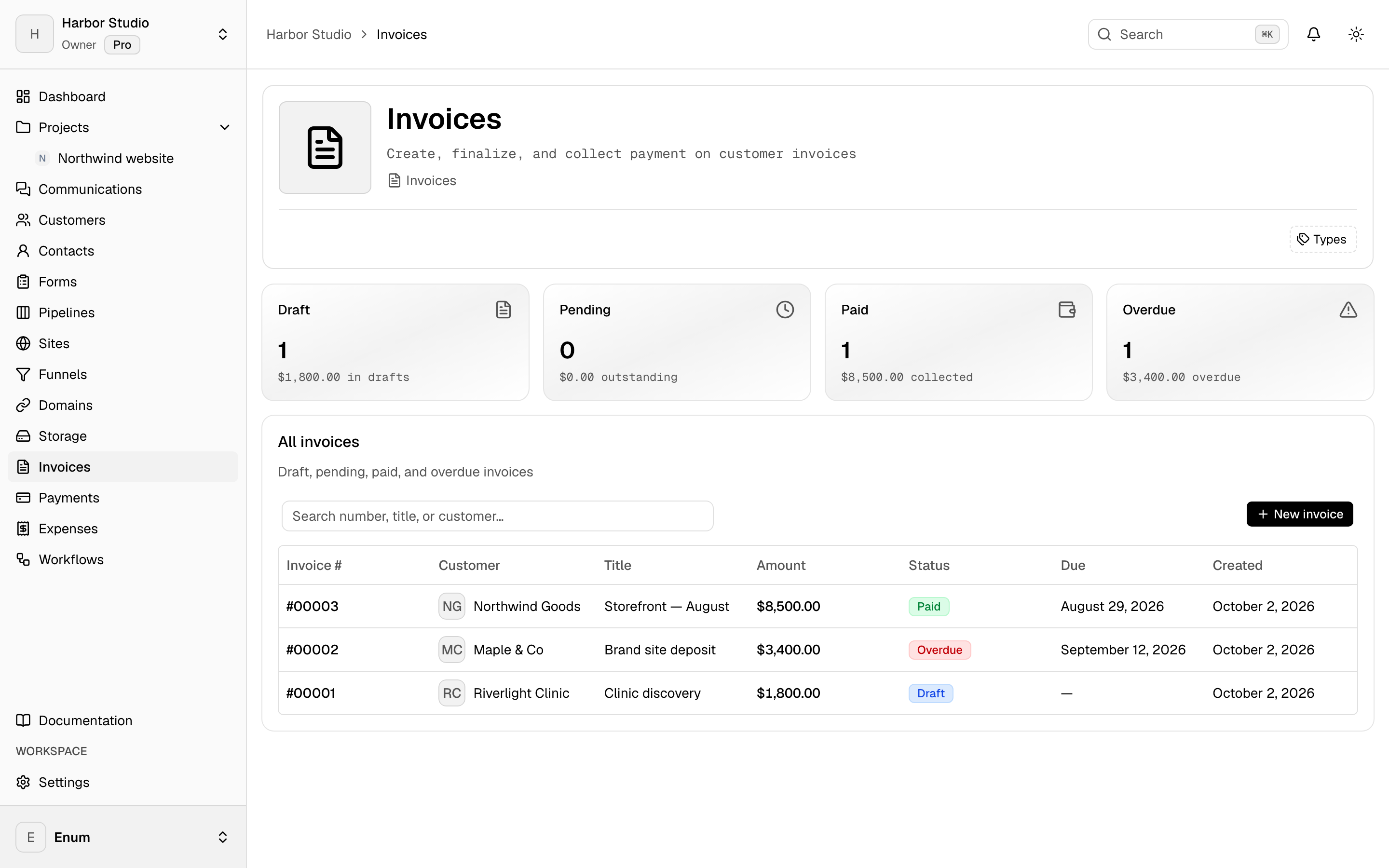Go to Contacts in the sidebar
Screen dimensions: 1389x868
[x=123, y=251]
